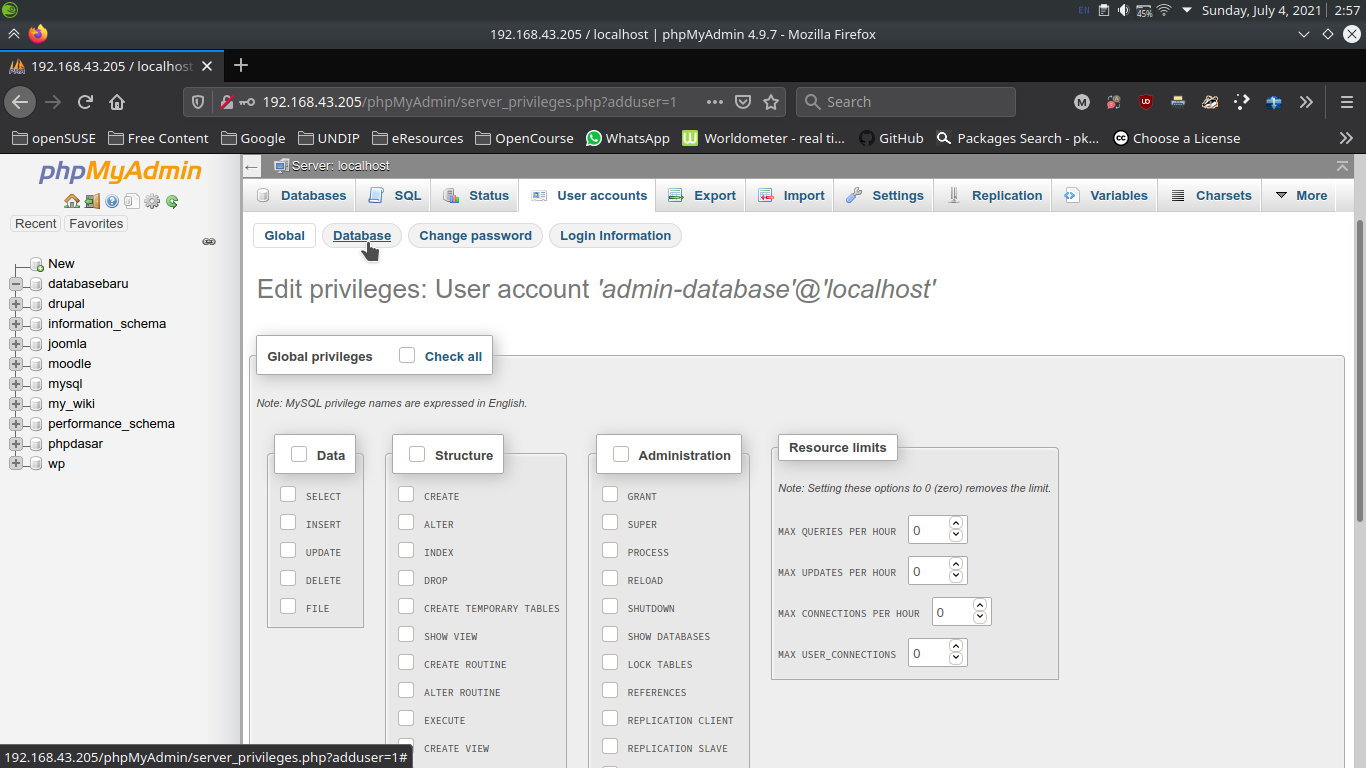Click the uBlock Origin extension icon
The image size is (1366, 768).
1146,102
